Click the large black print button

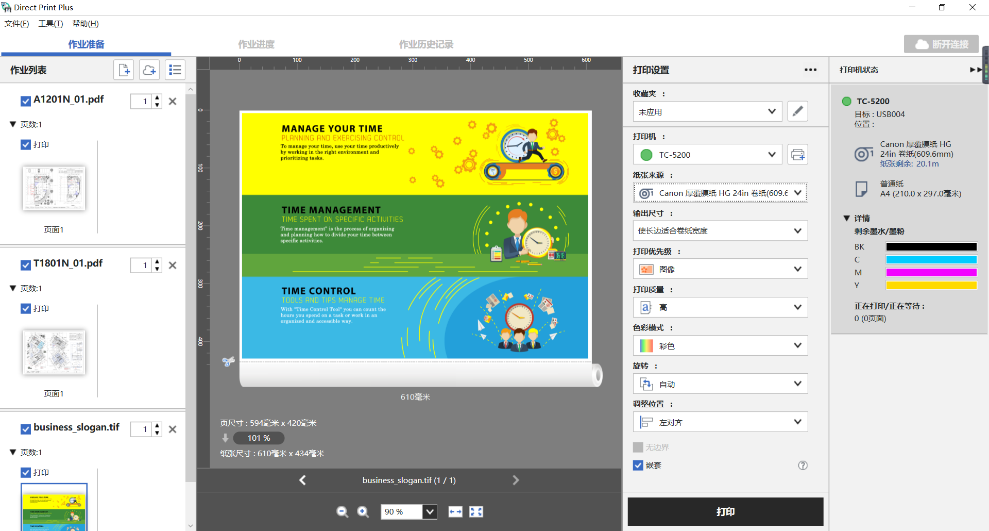click(x=725, y=511)
